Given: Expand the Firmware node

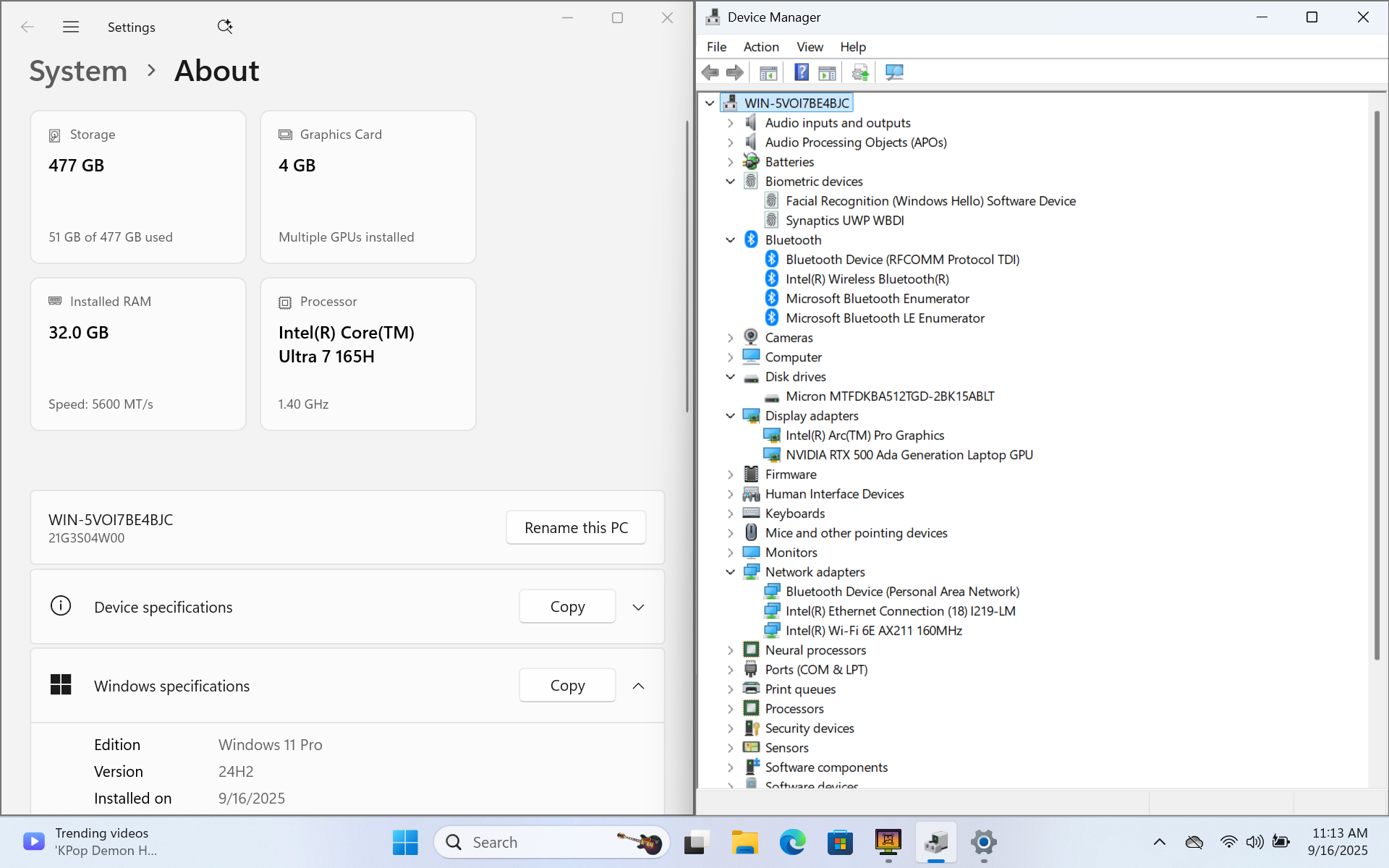Looking at the screenshot, I should (730, 475).
